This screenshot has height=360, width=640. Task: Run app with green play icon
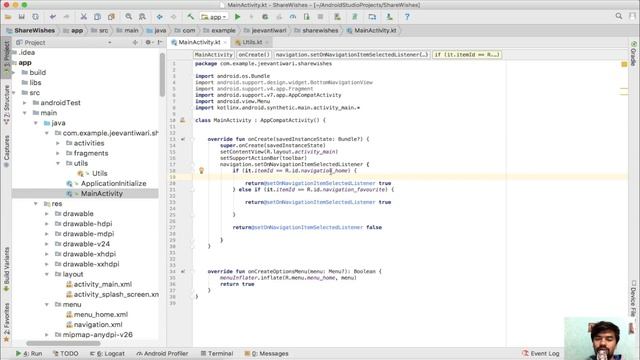[x=238, y=17]
